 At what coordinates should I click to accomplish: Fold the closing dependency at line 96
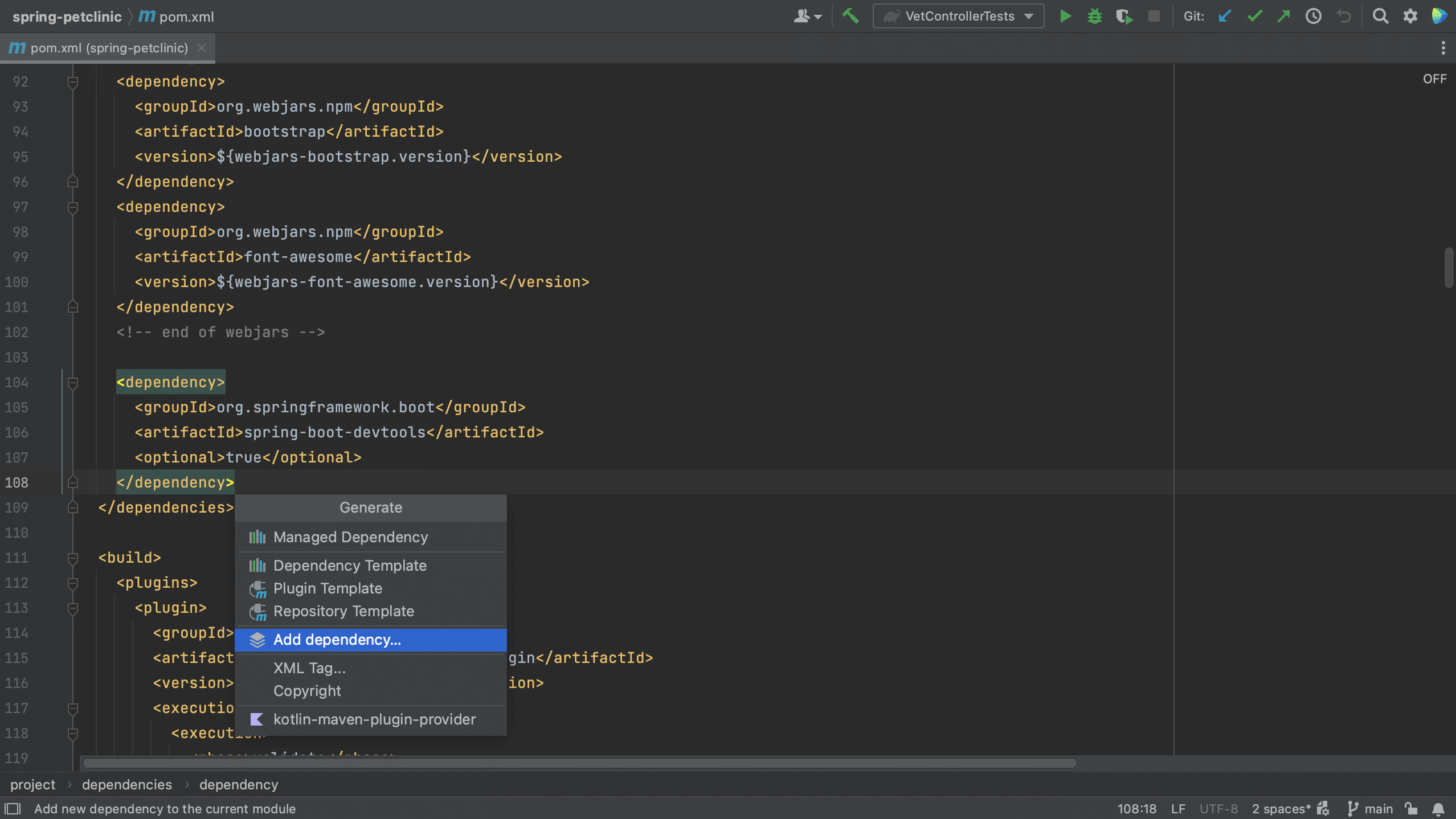coord(73,182)
